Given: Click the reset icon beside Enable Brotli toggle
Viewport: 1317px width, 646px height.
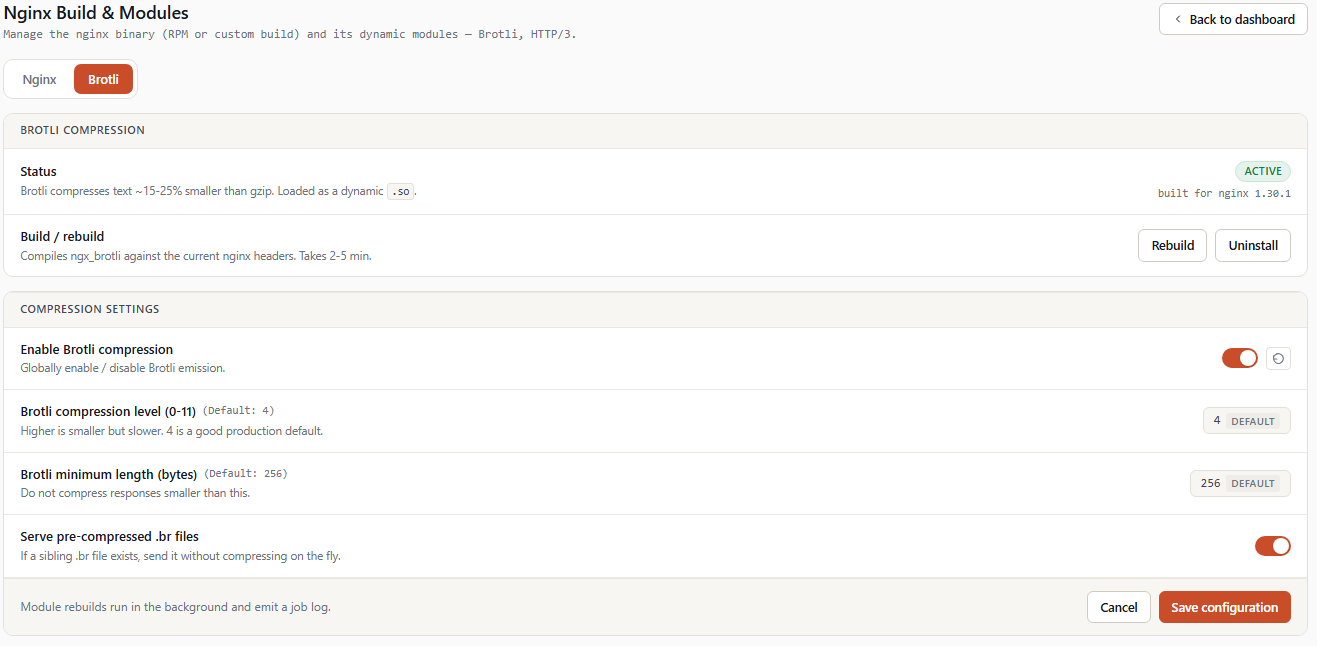Looking at the screenshot, I should coord(1278,358).
